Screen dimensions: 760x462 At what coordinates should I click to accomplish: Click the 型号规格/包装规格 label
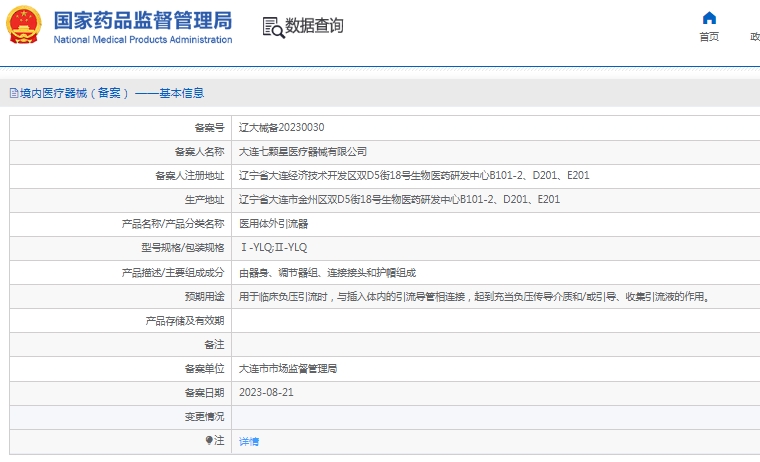183,248
